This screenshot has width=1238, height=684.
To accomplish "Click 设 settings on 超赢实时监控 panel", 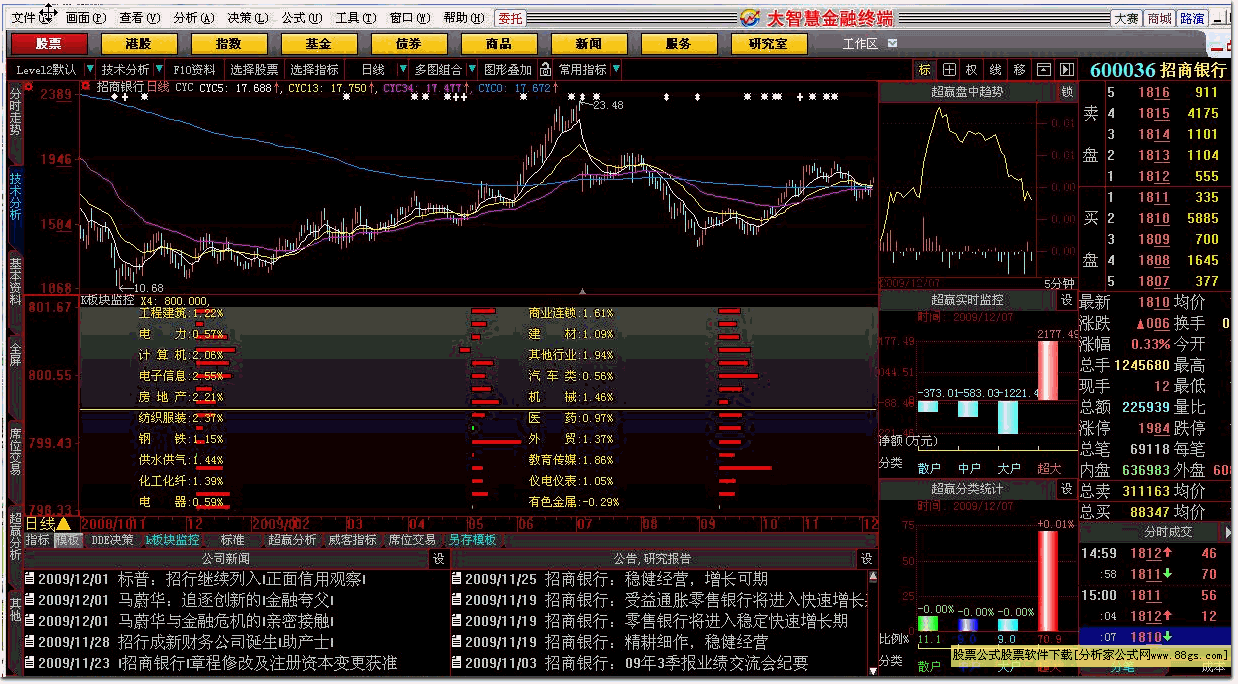I will point(1067,300).
